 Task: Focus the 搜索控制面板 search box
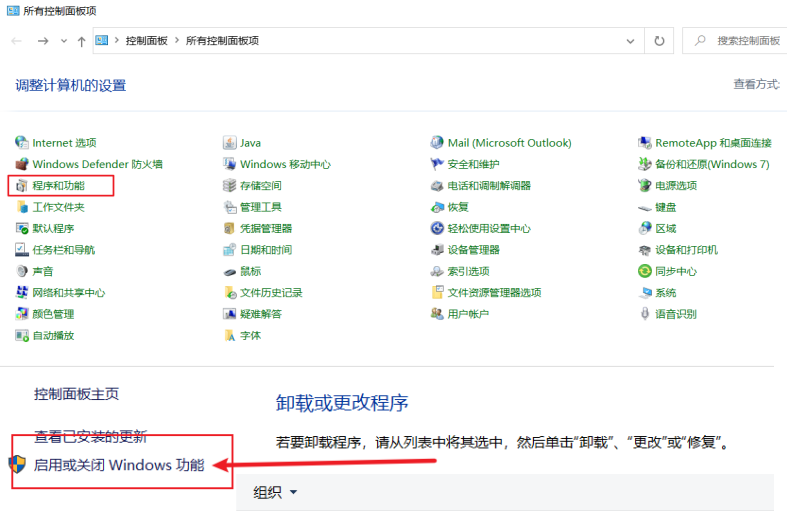click(x=735, y=41)
